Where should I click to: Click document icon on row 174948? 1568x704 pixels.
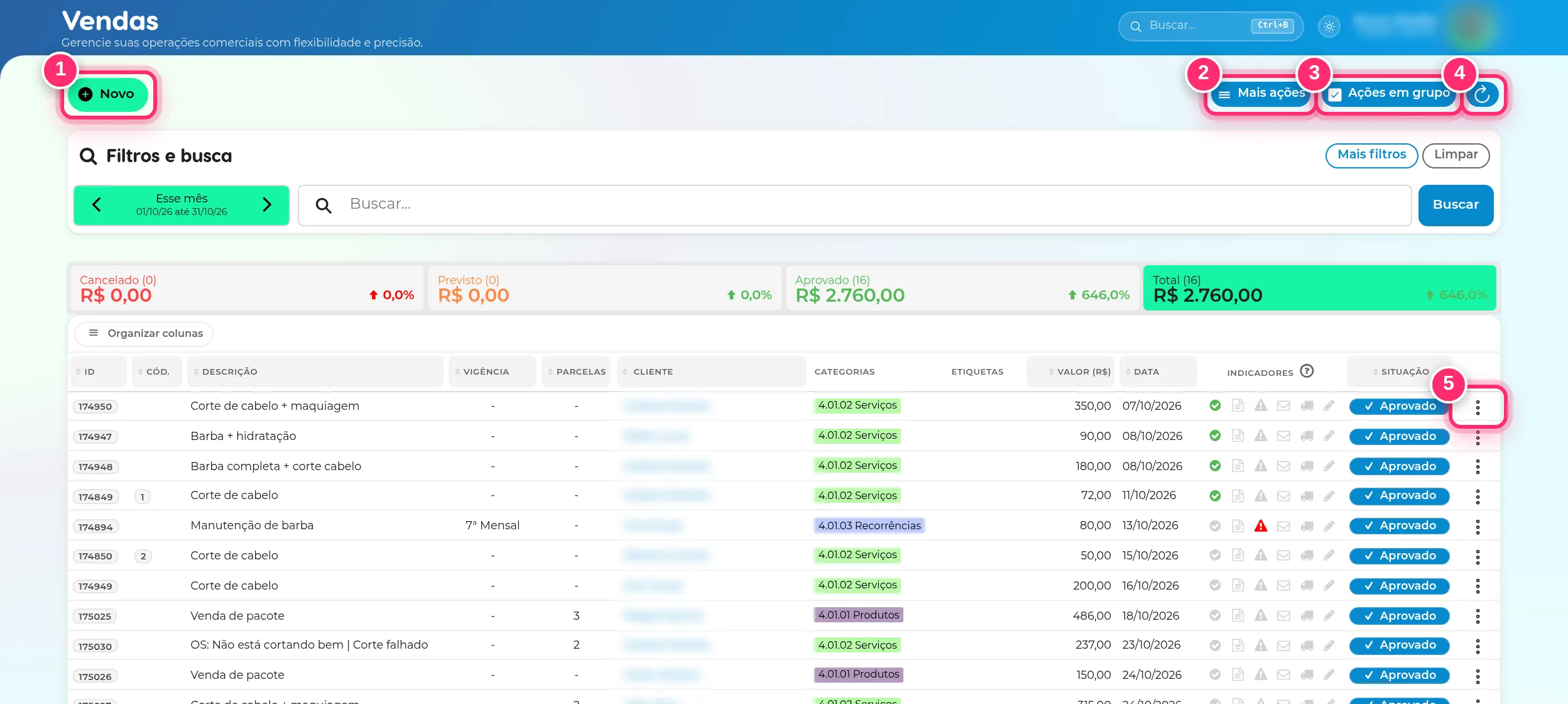1238,466
